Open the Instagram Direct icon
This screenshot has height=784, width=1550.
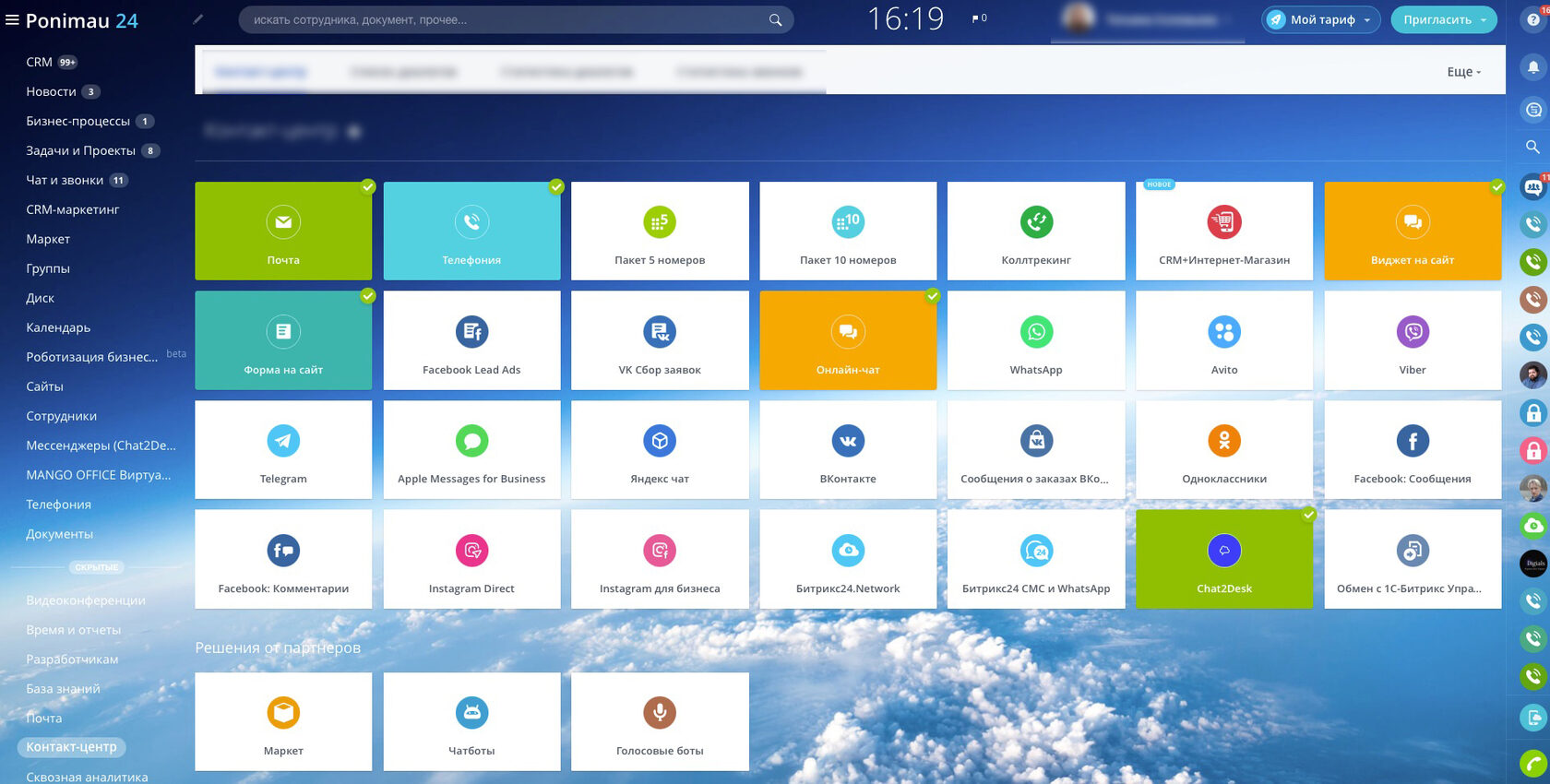471,551
